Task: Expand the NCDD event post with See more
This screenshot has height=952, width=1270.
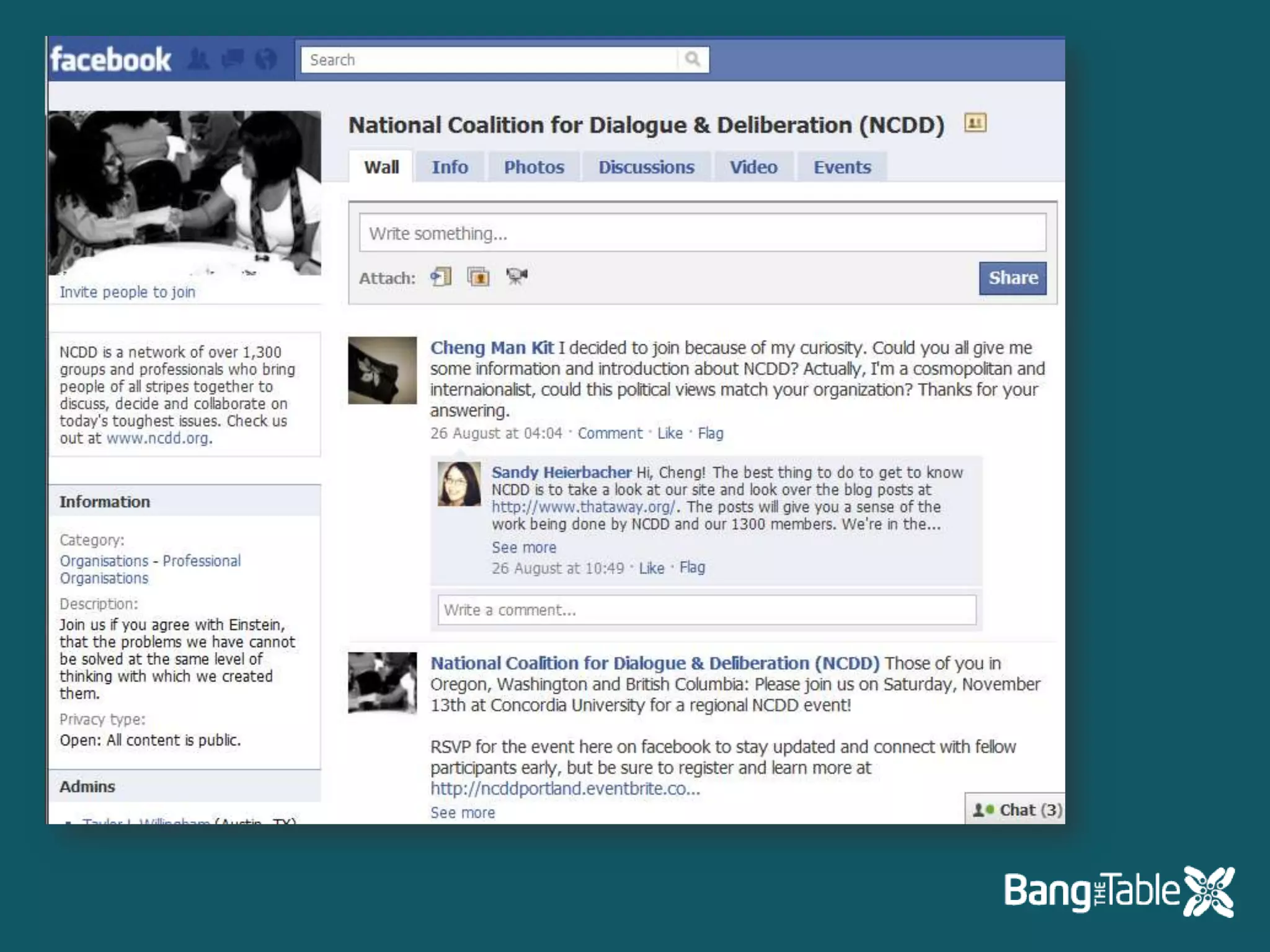Action: point(463,813)
